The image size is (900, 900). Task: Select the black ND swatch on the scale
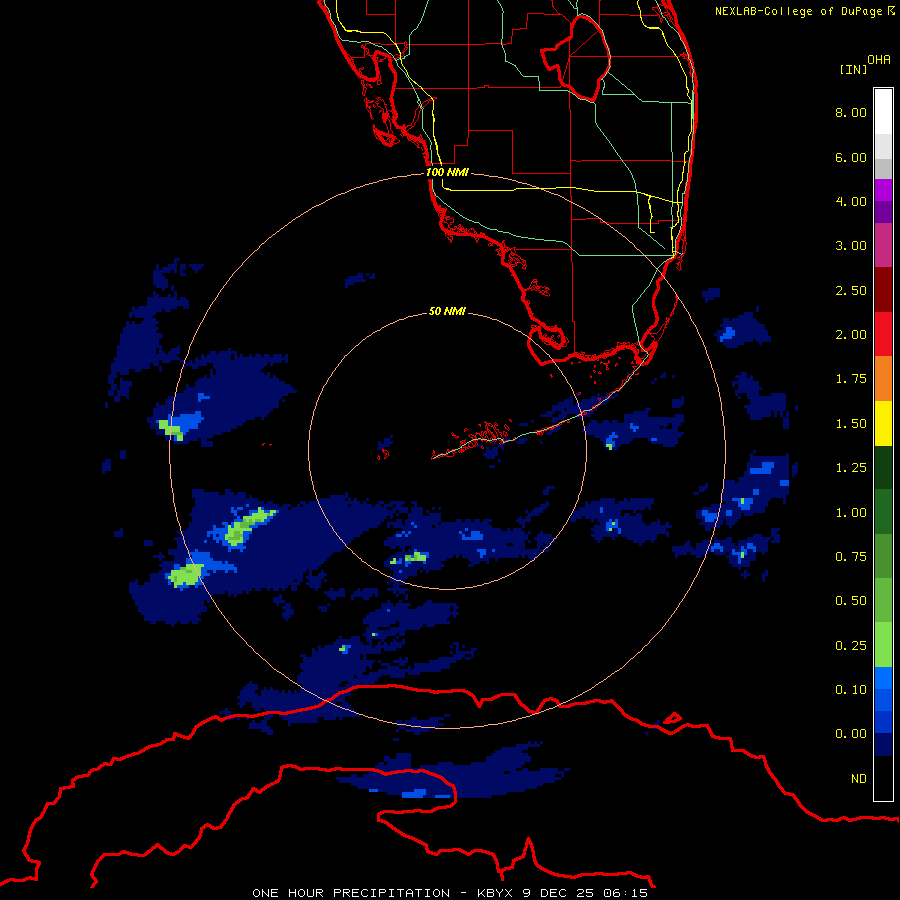pyautogui.click(x=883, y=778)
